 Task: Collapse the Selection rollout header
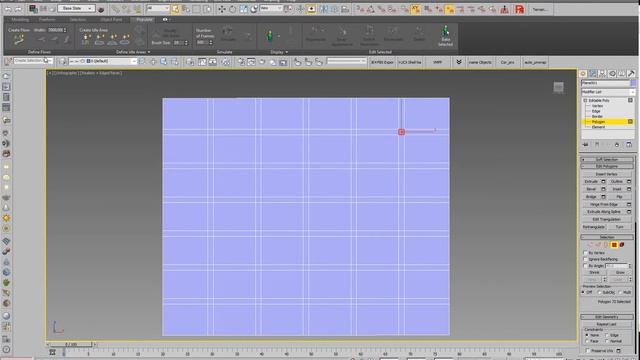(607, 237)
